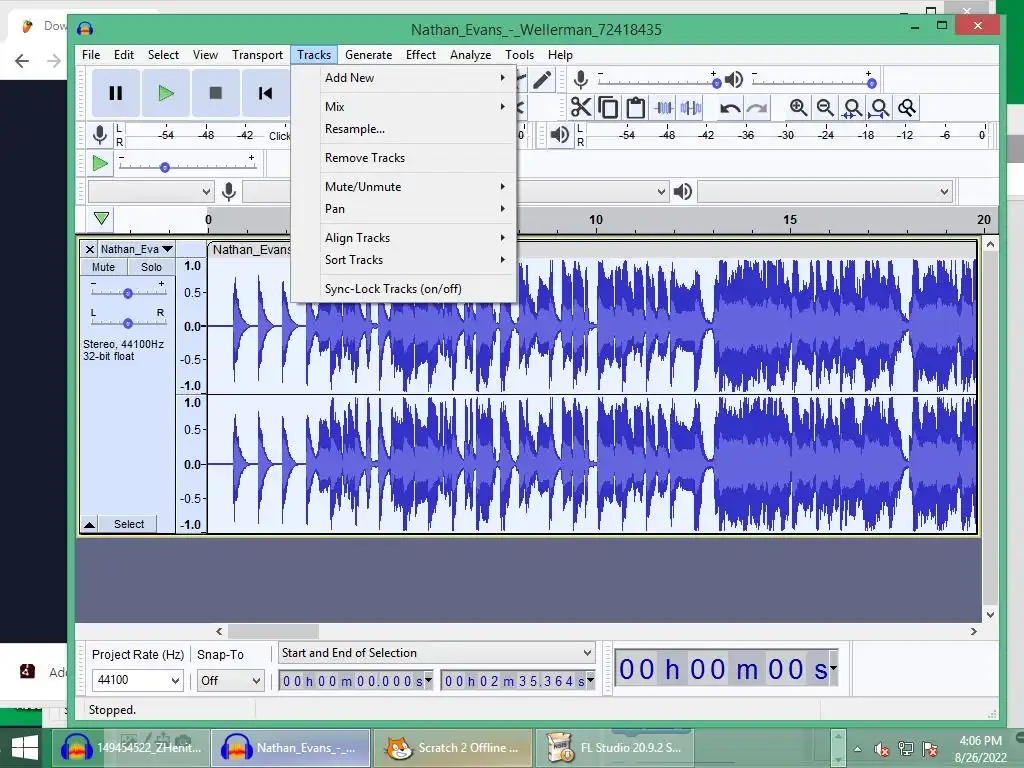Stop playback with the Stop button
This screenshot has height=768, width=1024.
(x=216, y=93)
